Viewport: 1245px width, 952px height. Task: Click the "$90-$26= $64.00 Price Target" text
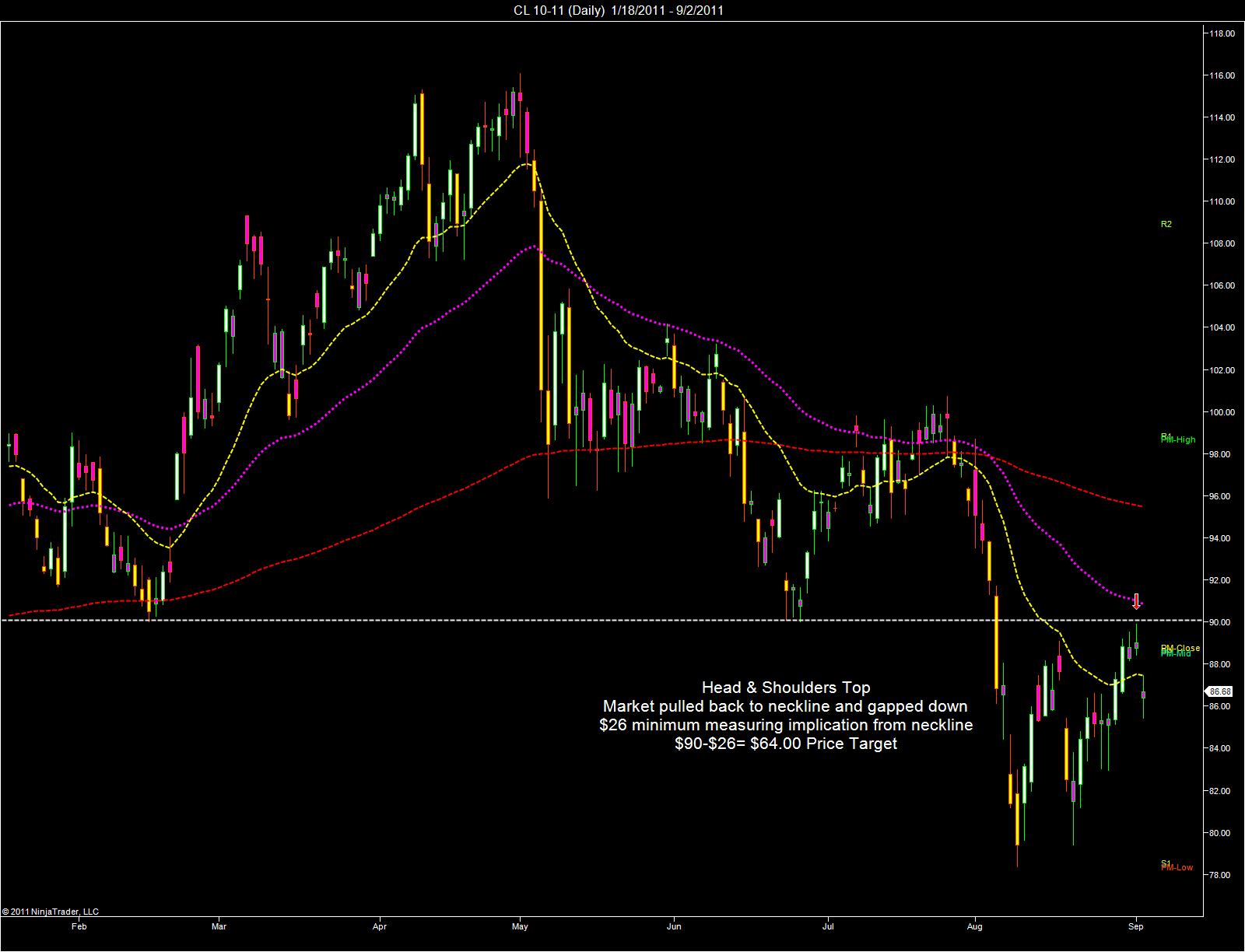coord(786,744)
